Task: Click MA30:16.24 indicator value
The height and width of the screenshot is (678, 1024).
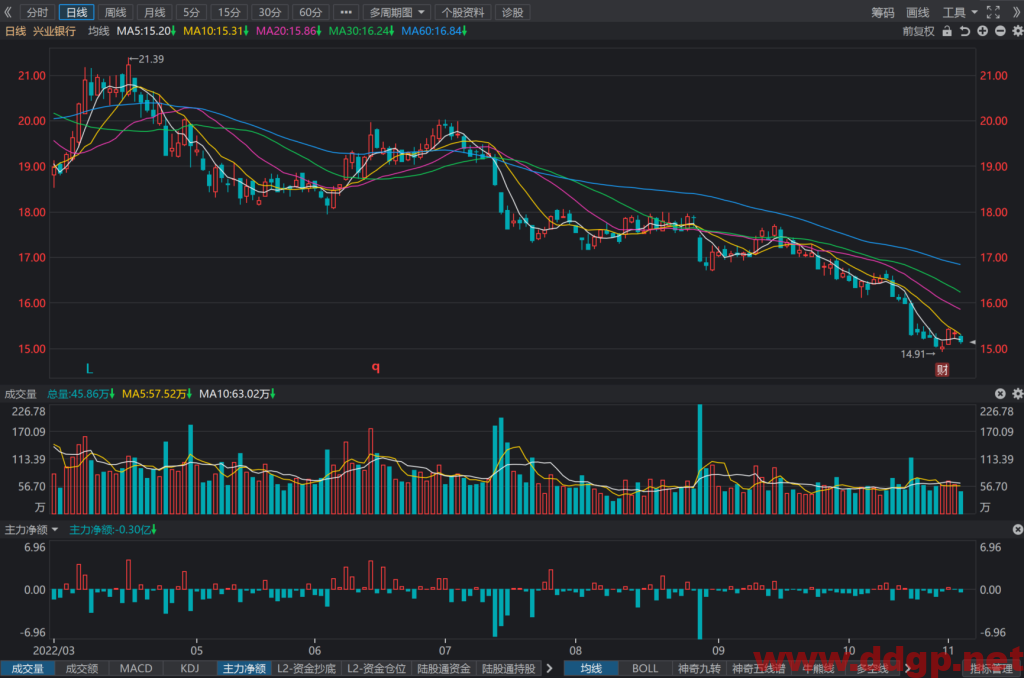Action: (x=361, y=31)
